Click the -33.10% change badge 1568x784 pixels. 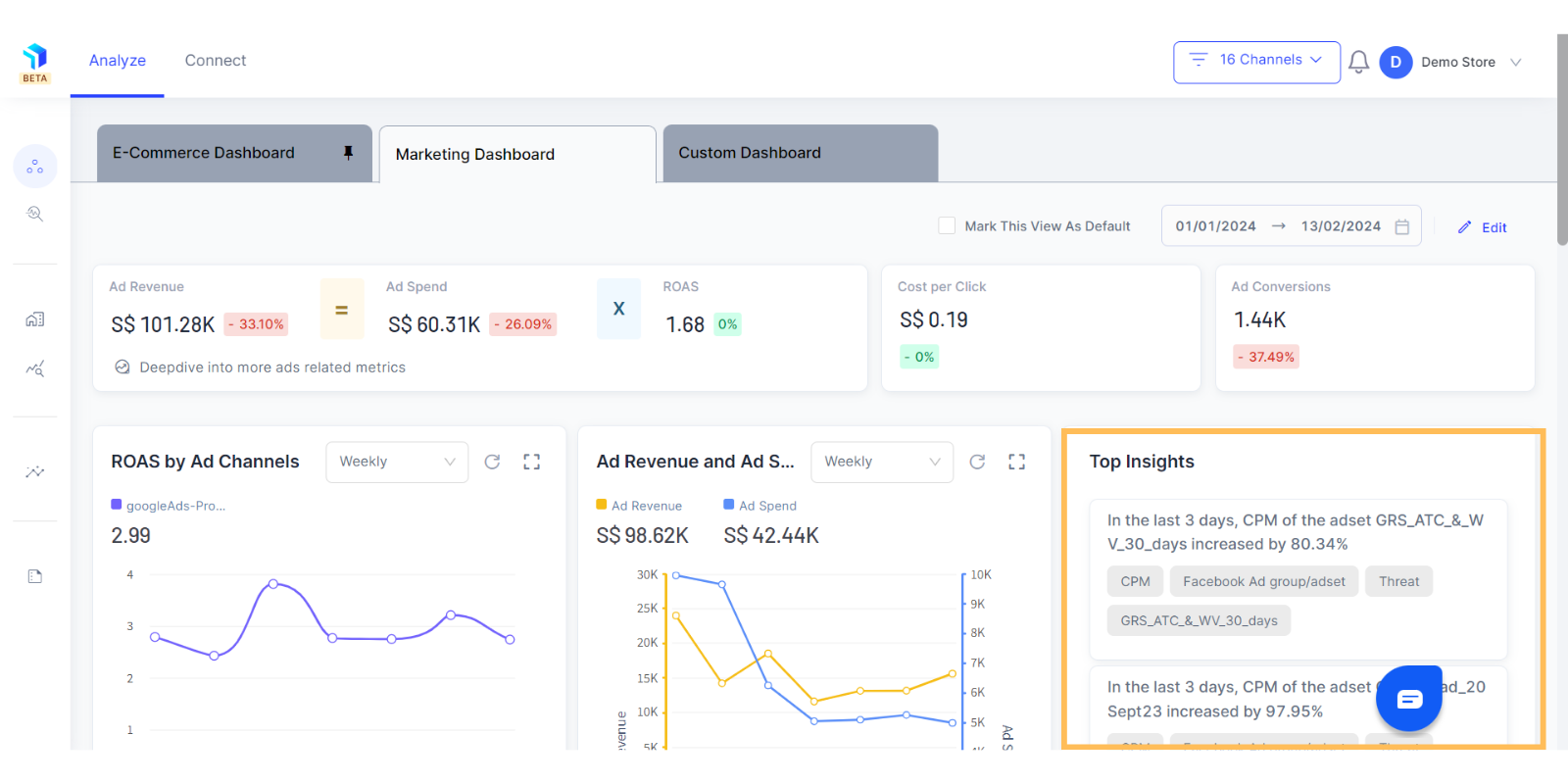click(x=256, y=324)
